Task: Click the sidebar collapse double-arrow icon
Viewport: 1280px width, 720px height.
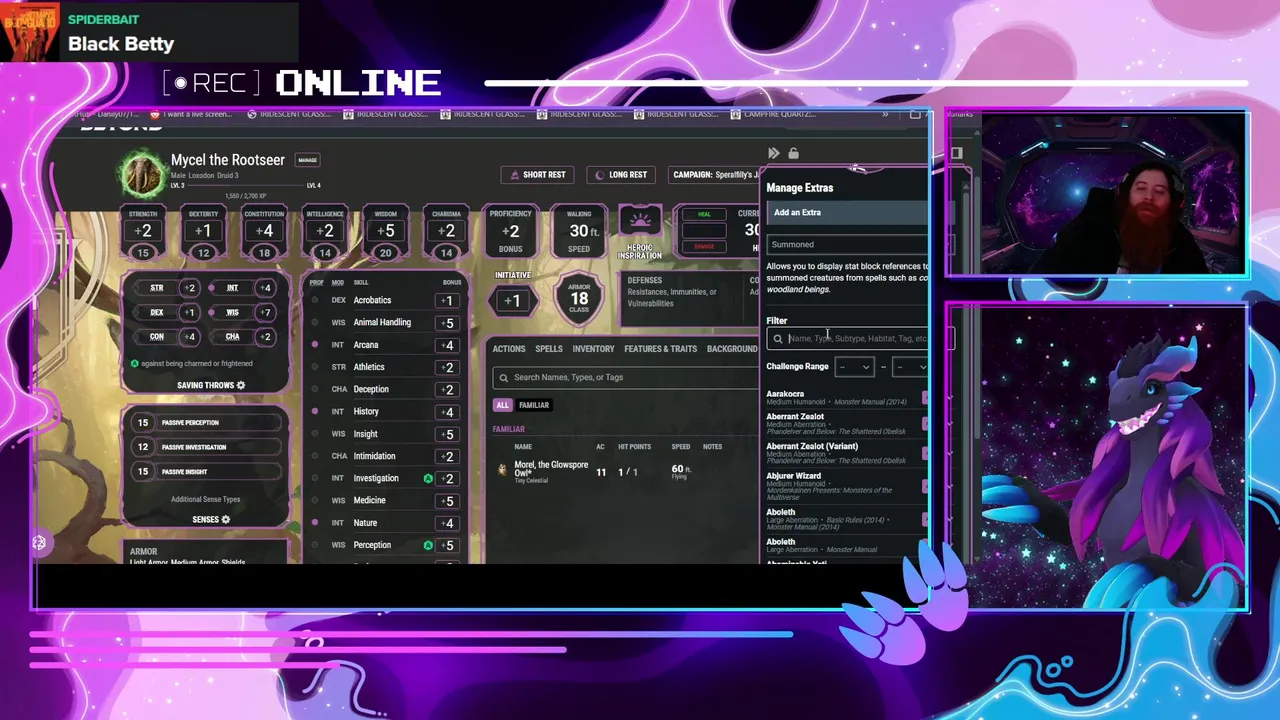Action: (773, 153)
